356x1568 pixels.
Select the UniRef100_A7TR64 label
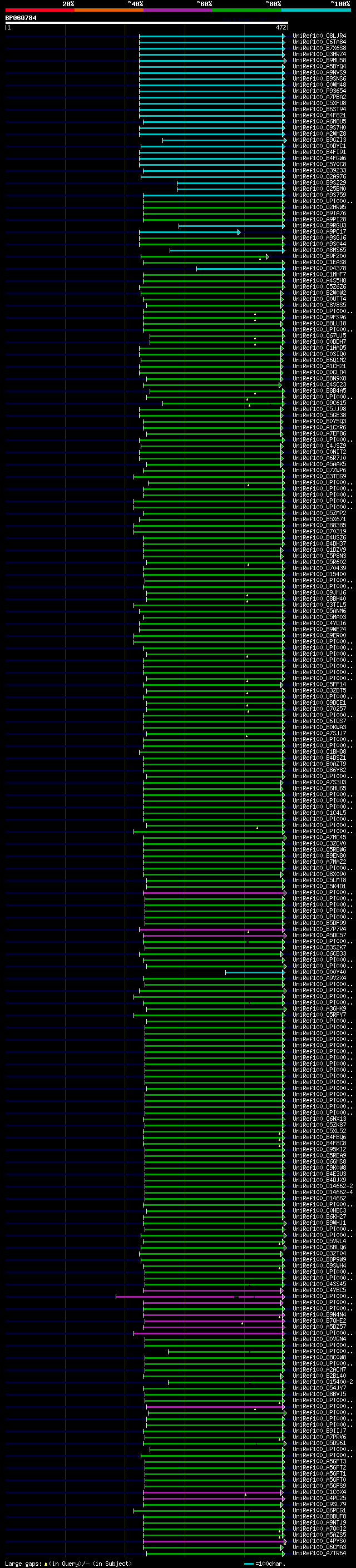click(319, 1554)
